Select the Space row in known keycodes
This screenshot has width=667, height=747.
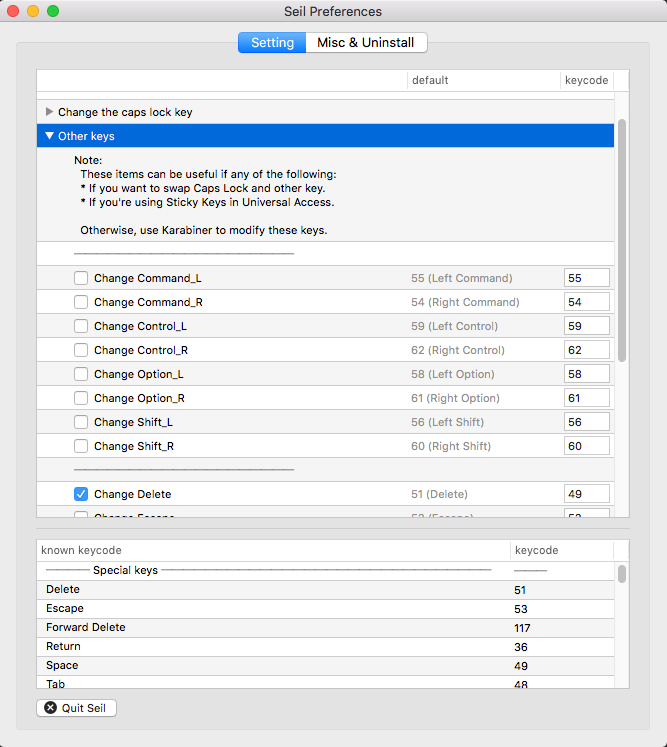pos(325,666)
